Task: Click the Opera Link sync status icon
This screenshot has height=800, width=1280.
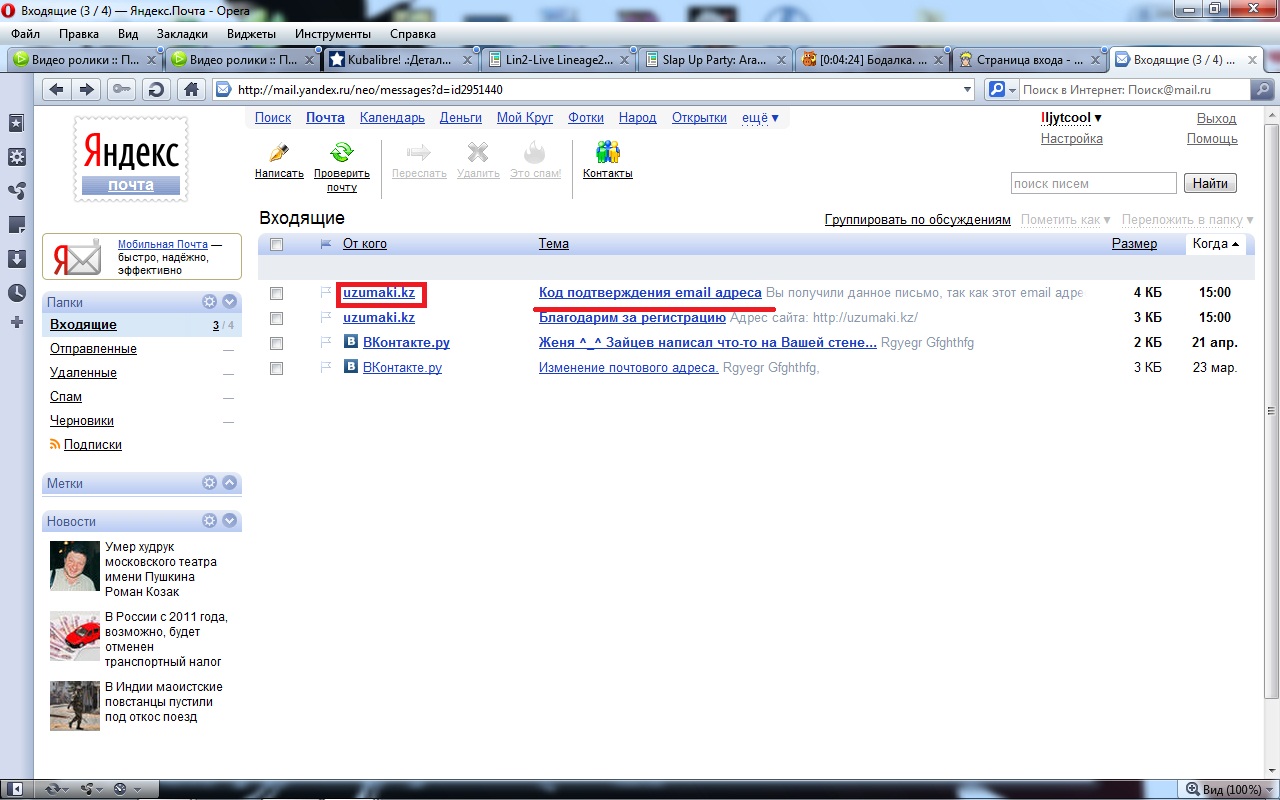Action: (x=52, y=789)
